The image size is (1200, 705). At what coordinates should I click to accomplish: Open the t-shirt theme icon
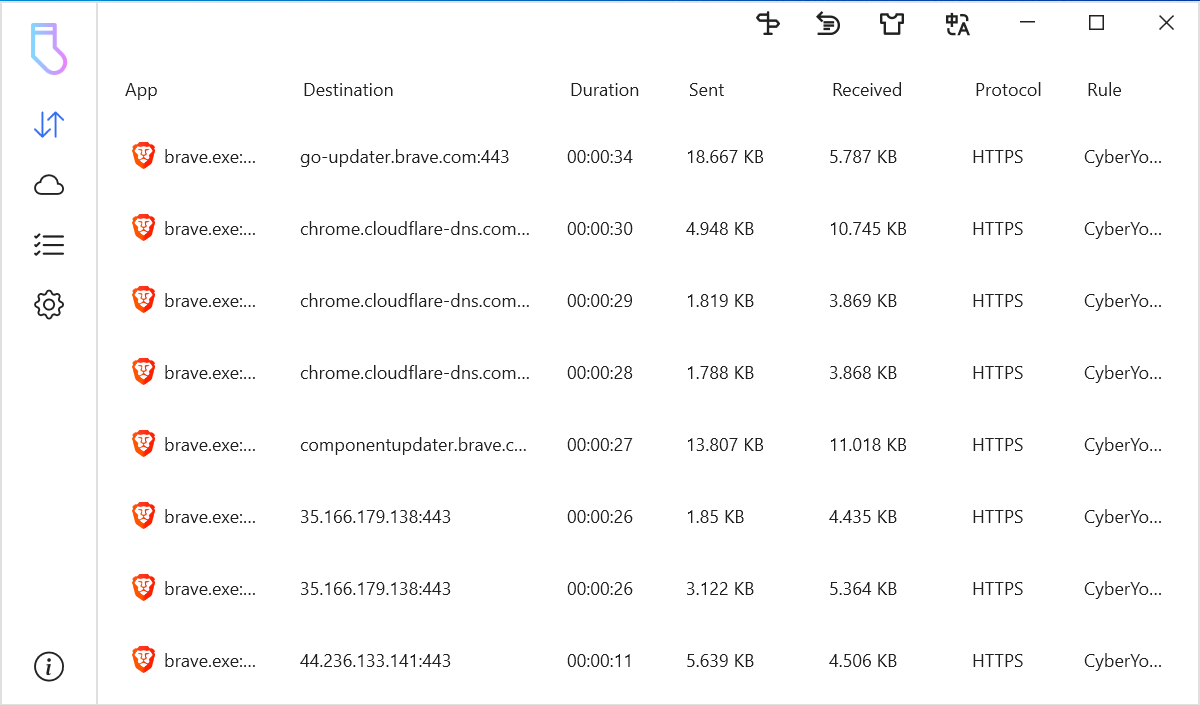(x=891, y=24)
